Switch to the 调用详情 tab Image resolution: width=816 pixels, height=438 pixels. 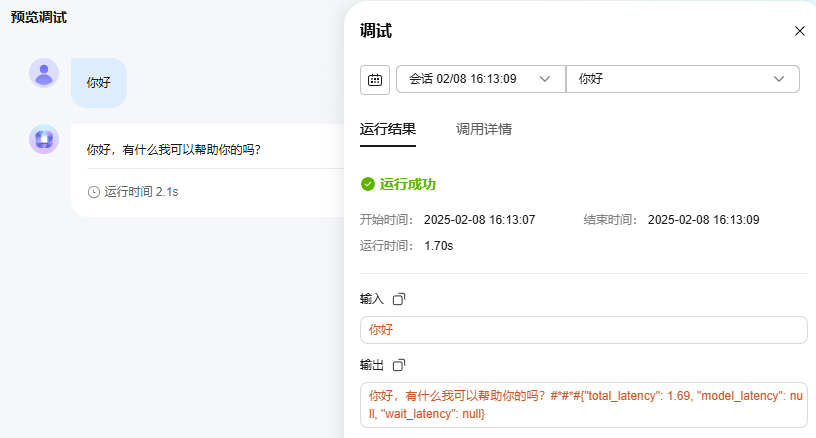tap(484, 129)
